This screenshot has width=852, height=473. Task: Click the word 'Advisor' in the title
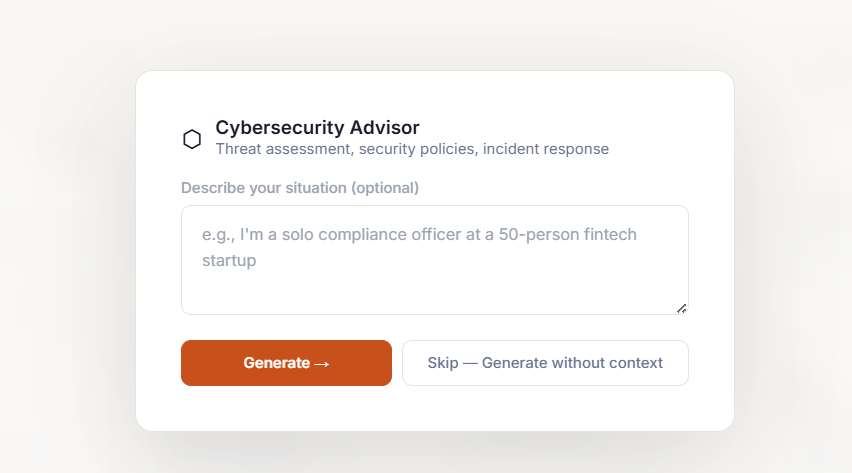click(385, 128)
